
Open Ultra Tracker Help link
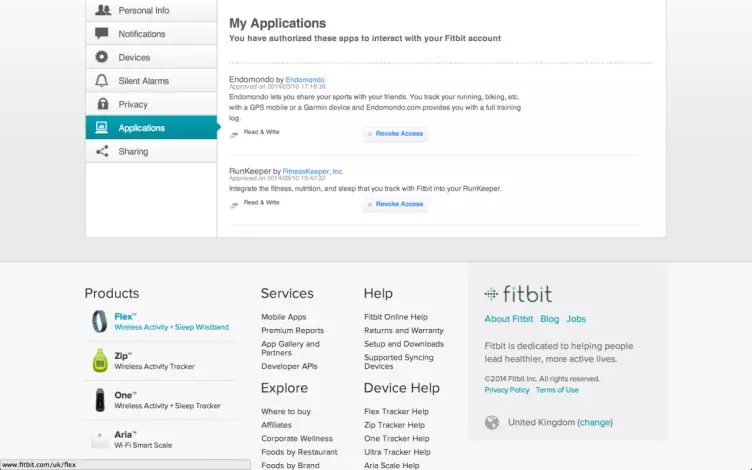[397, 452]
